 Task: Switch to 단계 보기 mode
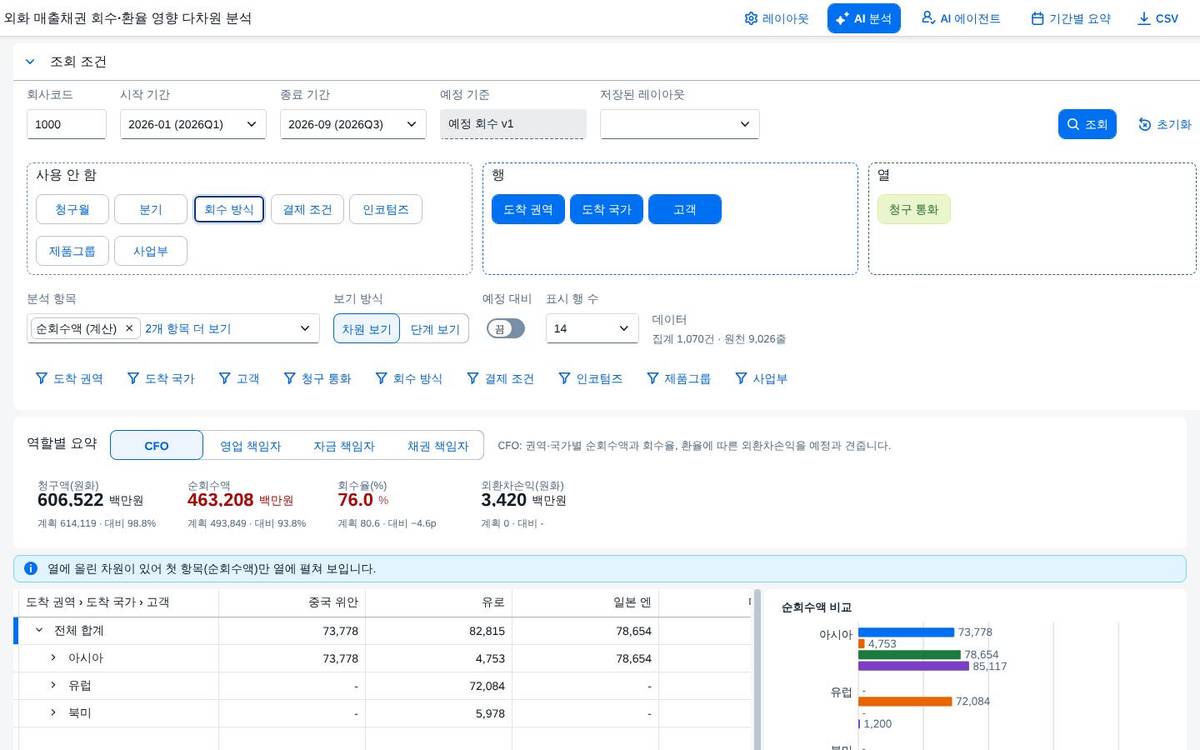(435, 328)
